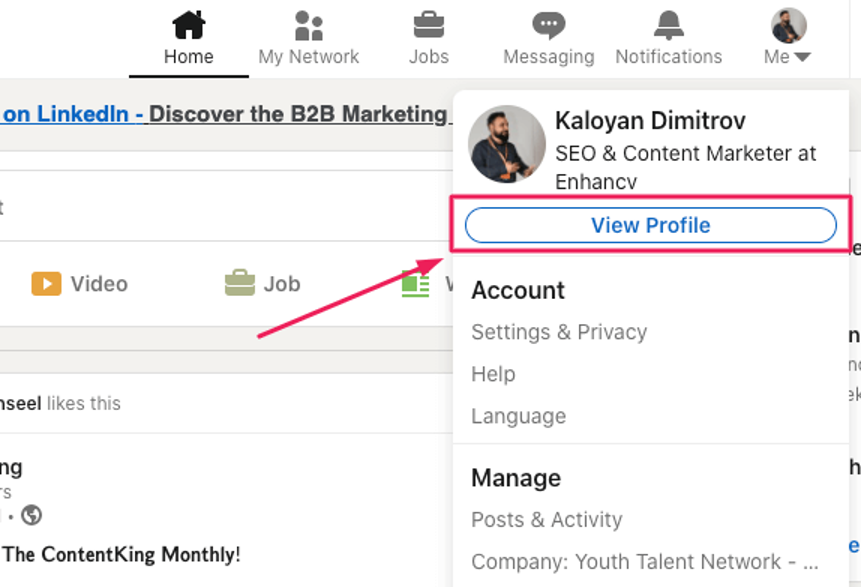Open Posts & Activity

(546, 519)
